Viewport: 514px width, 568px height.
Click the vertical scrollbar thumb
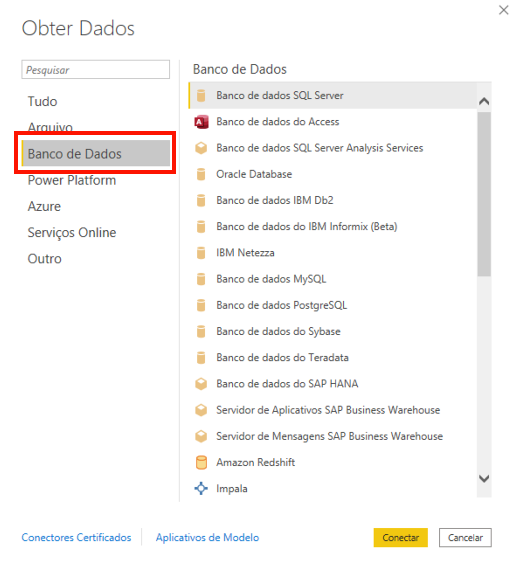[484, 194]
